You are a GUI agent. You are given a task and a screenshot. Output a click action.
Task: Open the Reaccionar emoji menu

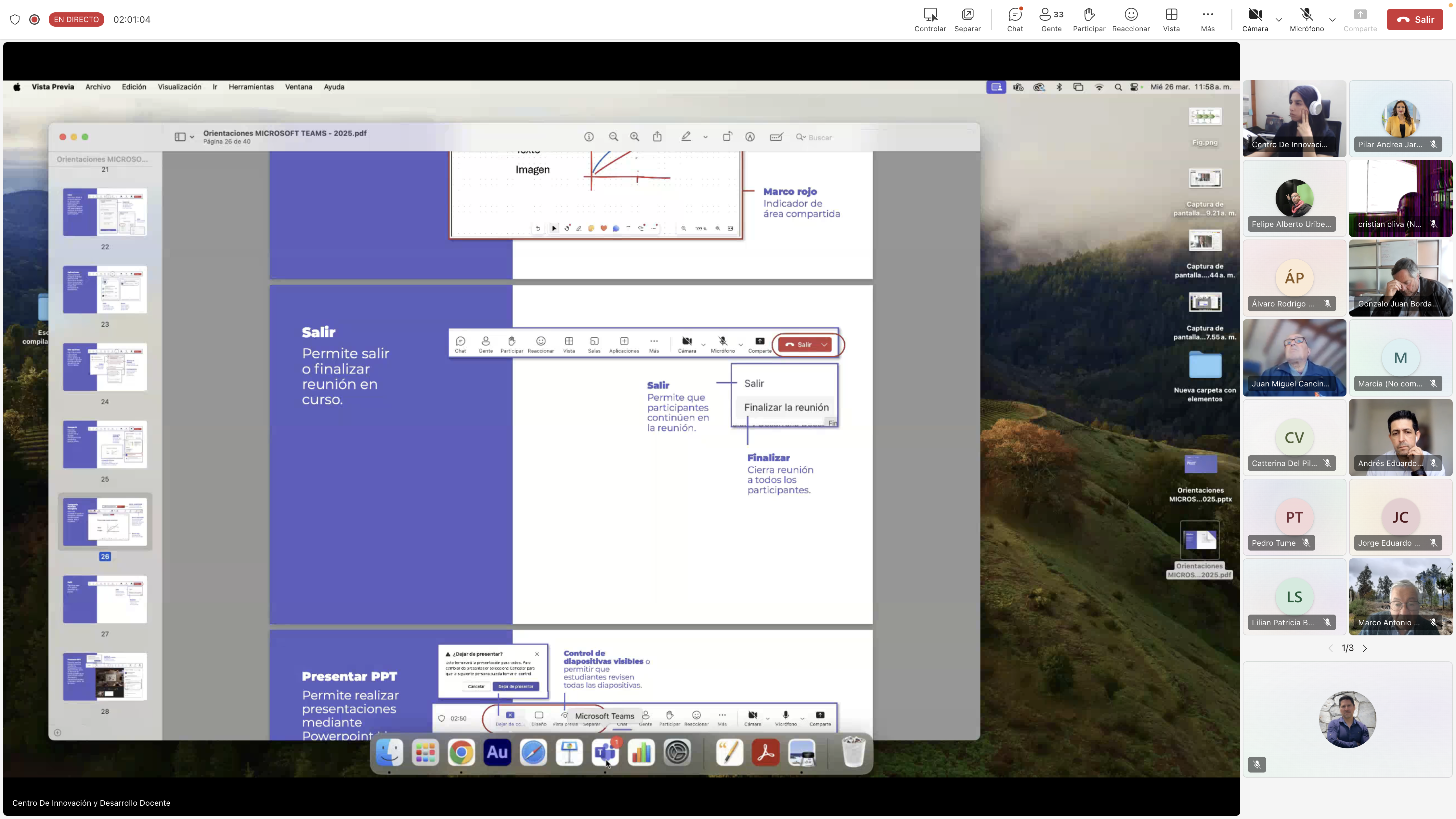click(x=1130, y=19)
